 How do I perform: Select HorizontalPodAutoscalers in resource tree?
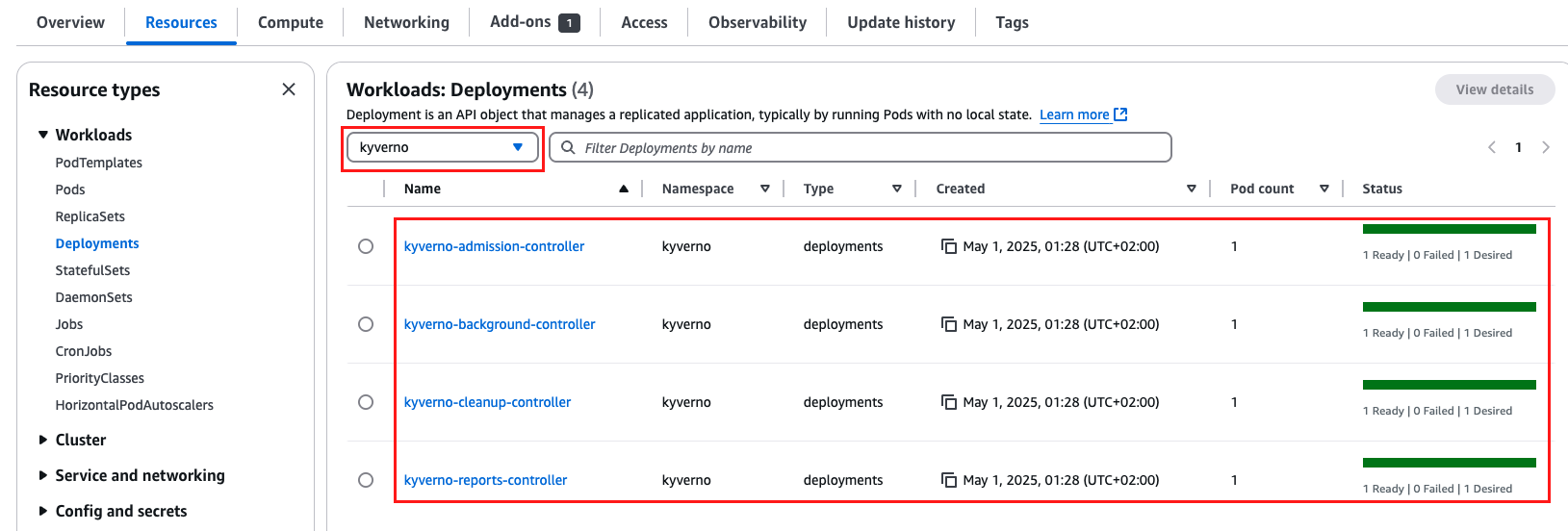pos(135,405)
